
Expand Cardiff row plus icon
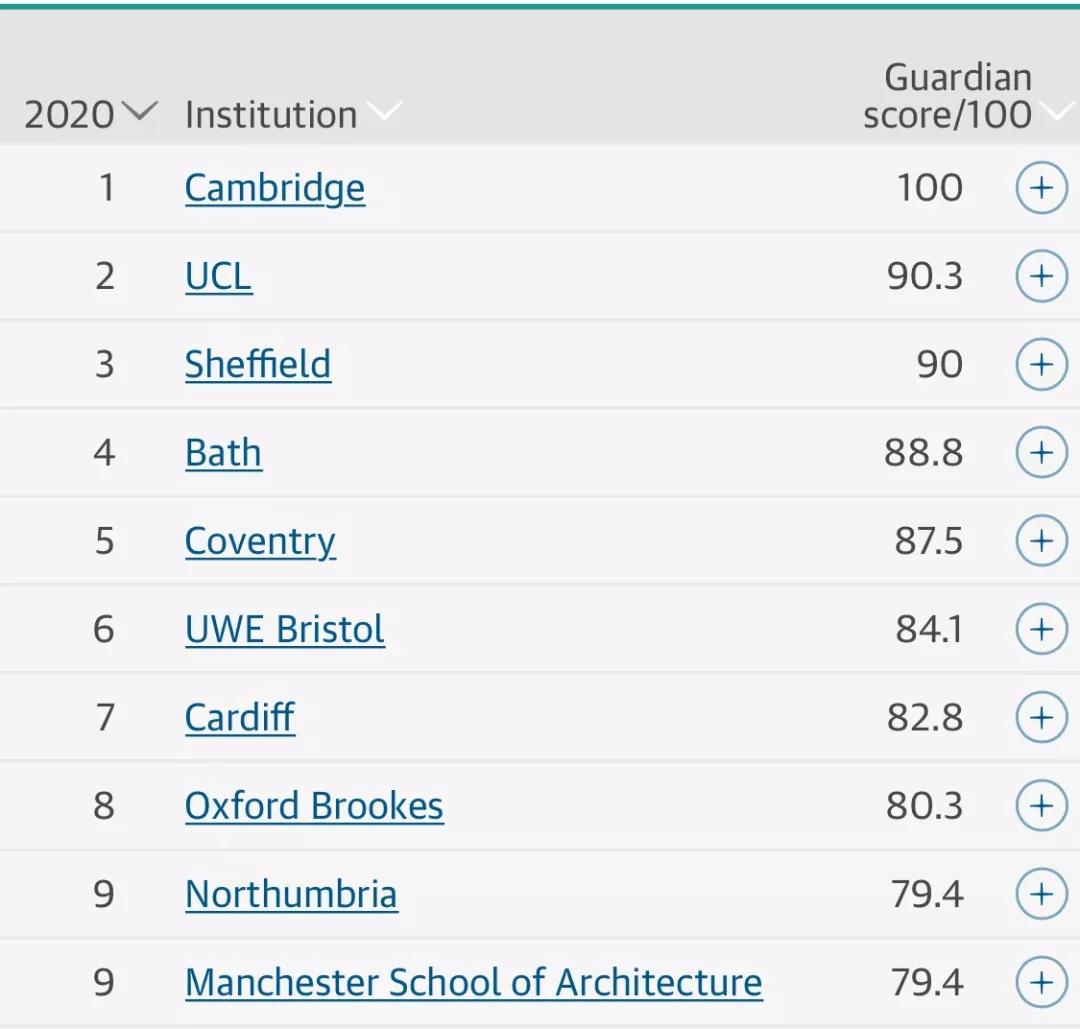tap(1041, 717)
